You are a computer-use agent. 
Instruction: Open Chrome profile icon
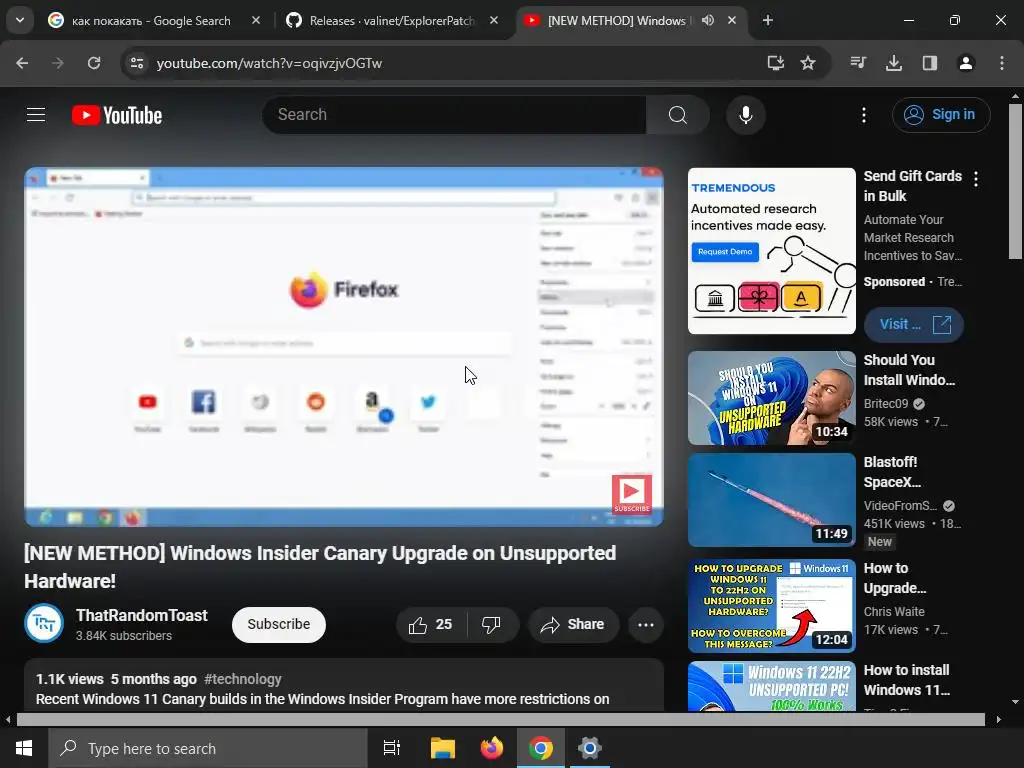coord(966,63)
